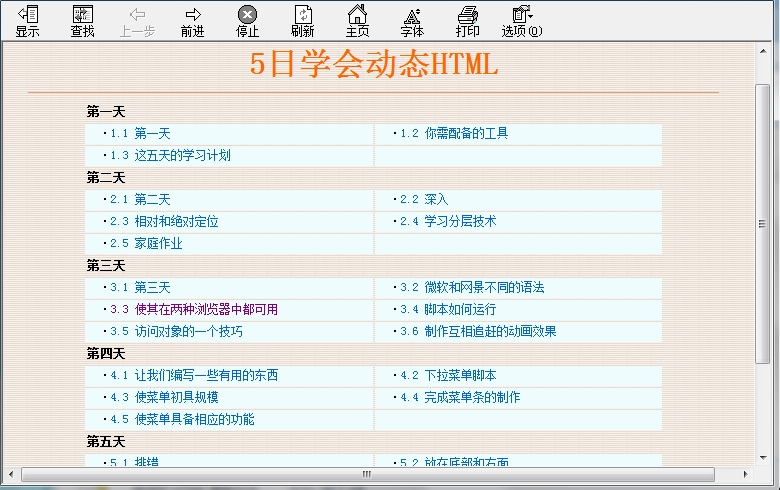The image size is (780, 490).
Task: Click the 打印 (Print) icon
Action: pyautogui.click(x=468, y=21)
